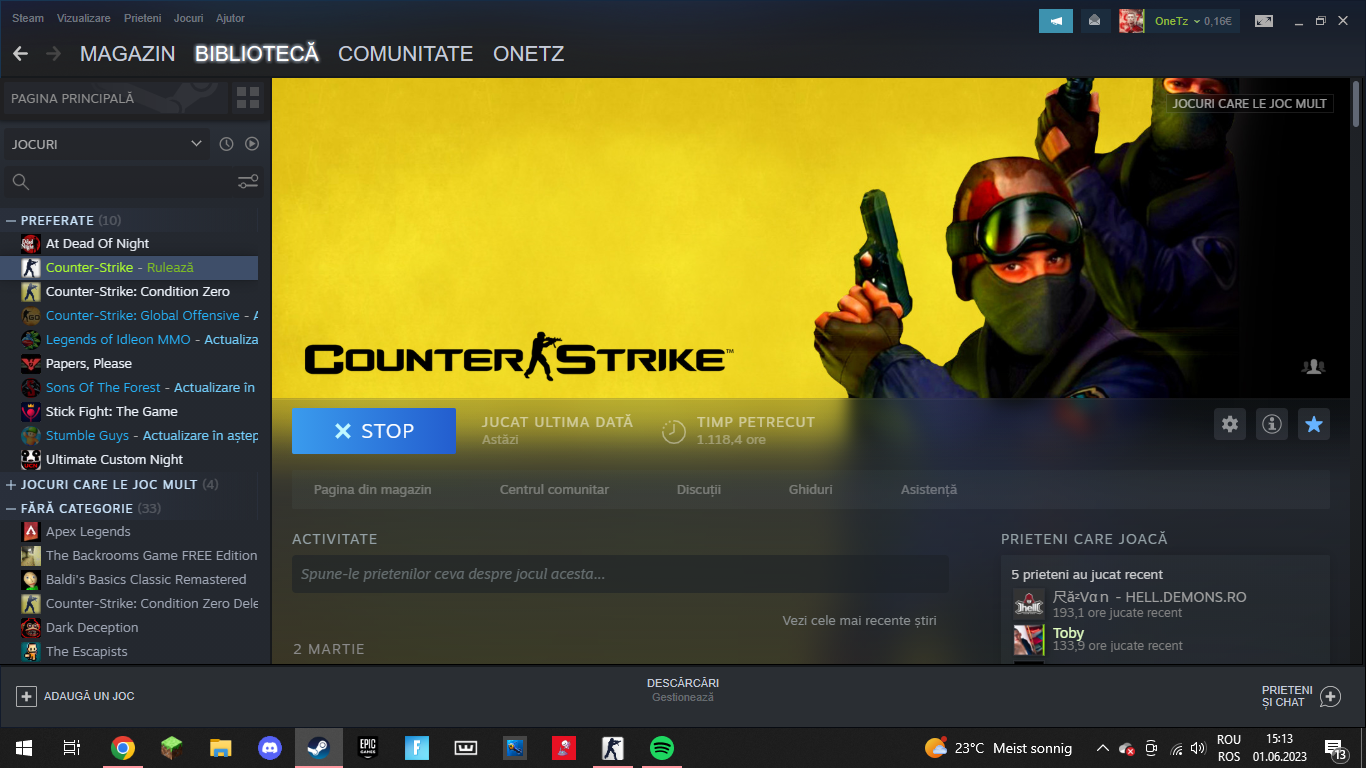
Task: Click the recent activity clock icon
Action: click(226, 144)
